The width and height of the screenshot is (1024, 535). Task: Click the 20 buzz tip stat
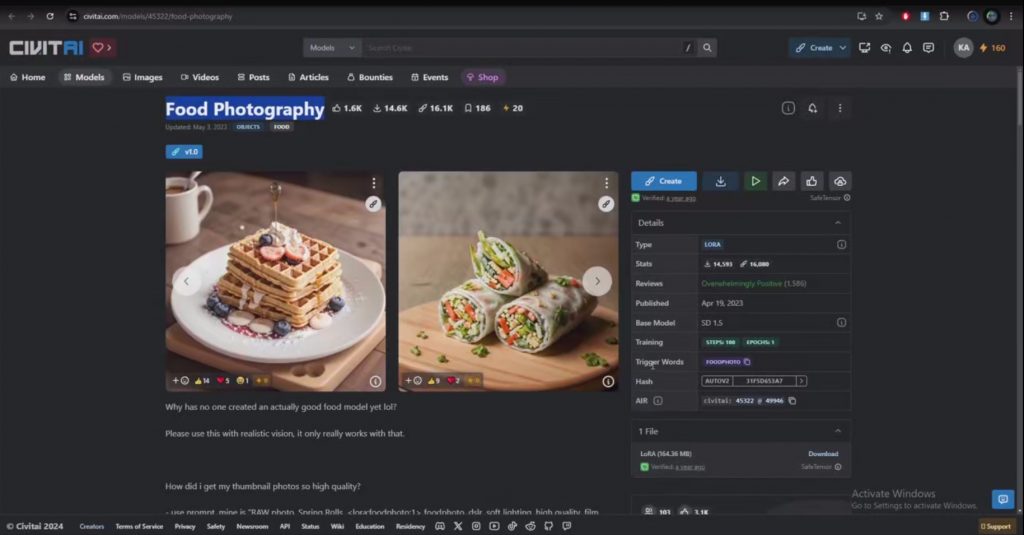513,108
